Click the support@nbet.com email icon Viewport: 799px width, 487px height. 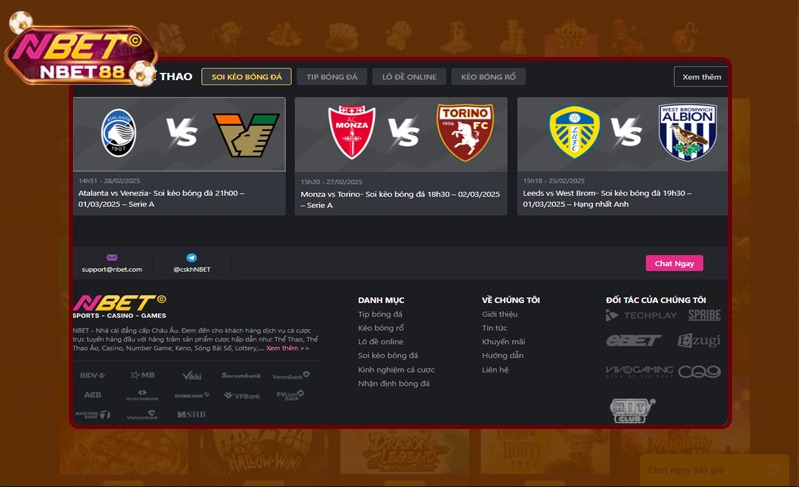112,258
